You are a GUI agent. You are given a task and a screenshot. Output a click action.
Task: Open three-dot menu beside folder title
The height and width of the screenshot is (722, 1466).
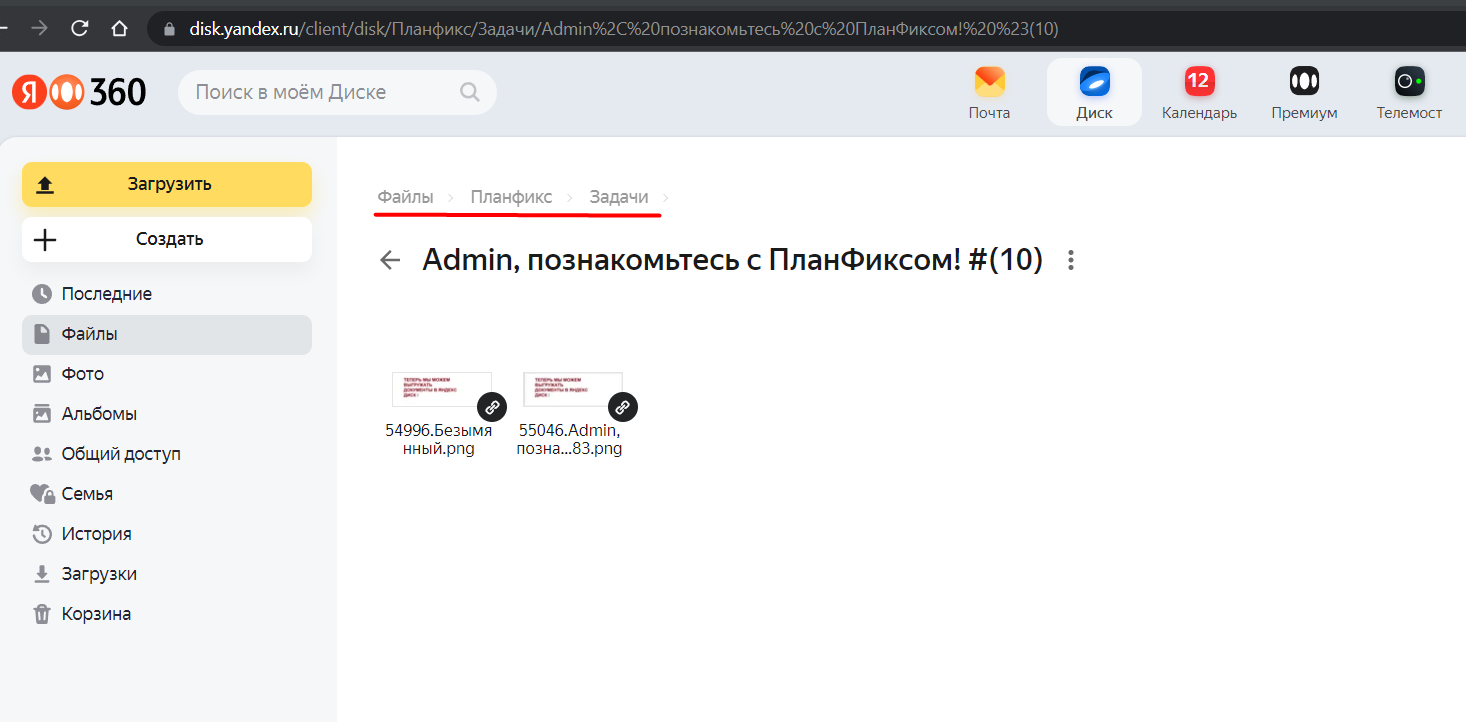point(1071,261)
